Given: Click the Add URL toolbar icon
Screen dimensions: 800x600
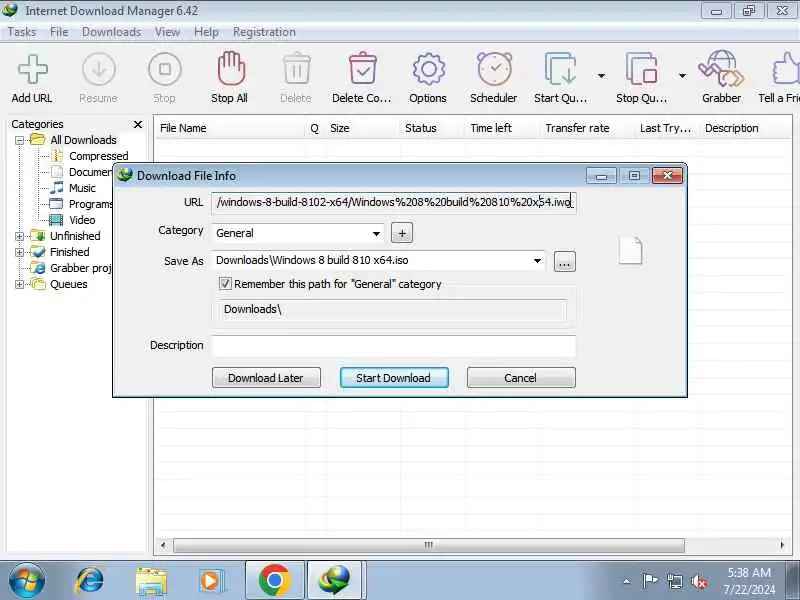Looking at the screenshot, I should click(x=32, y=69).
